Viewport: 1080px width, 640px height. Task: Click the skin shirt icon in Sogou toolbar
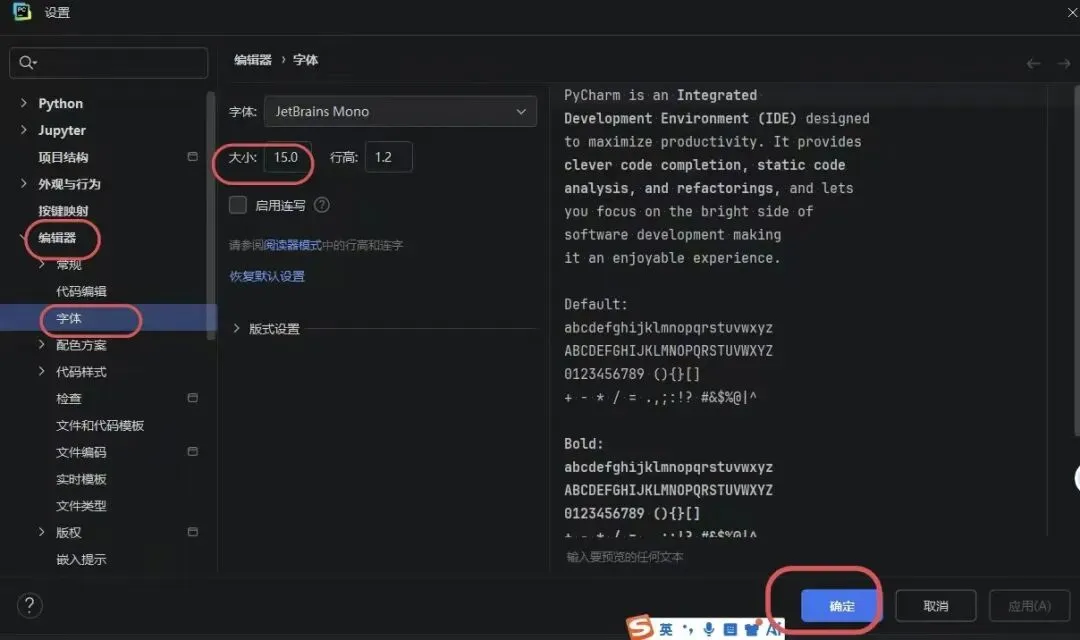751,629
